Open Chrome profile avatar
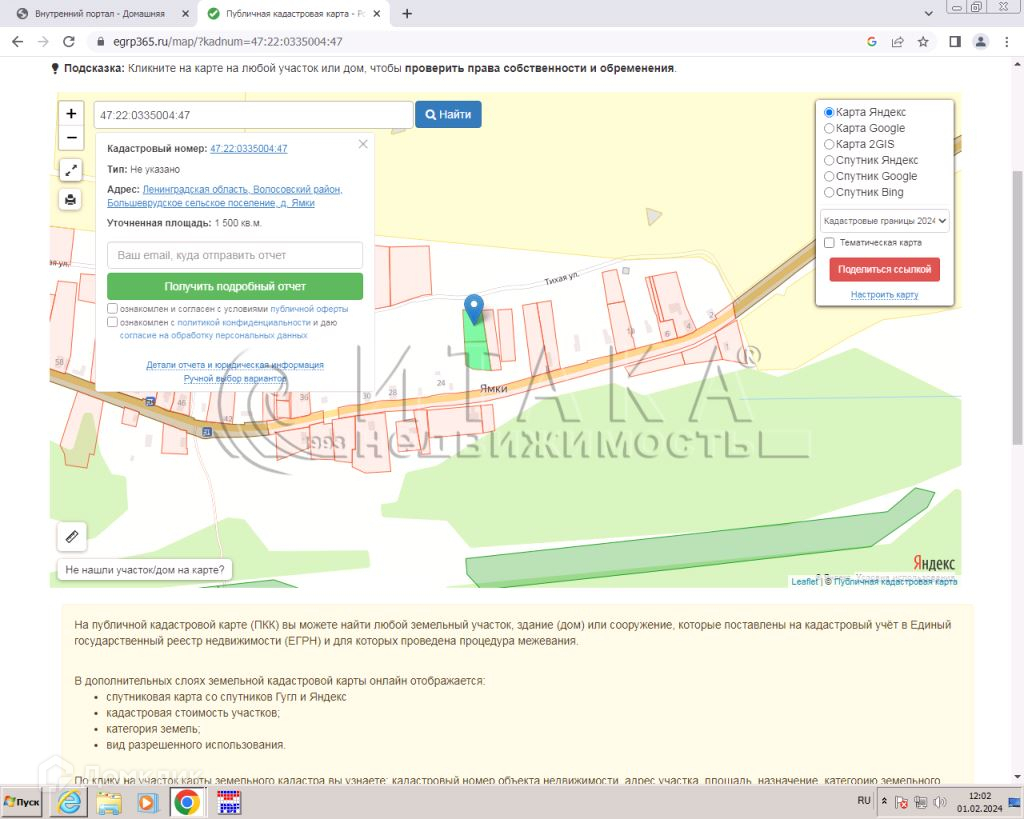Screen dimensions: 1024x819 980,42
